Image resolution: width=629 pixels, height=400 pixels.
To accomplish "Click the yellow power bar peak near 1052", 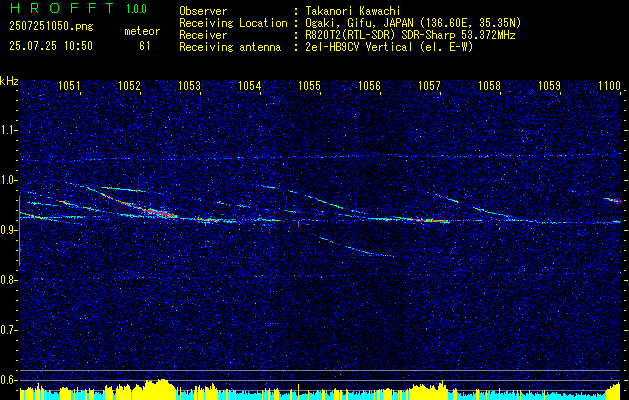I will coord(160,389).
